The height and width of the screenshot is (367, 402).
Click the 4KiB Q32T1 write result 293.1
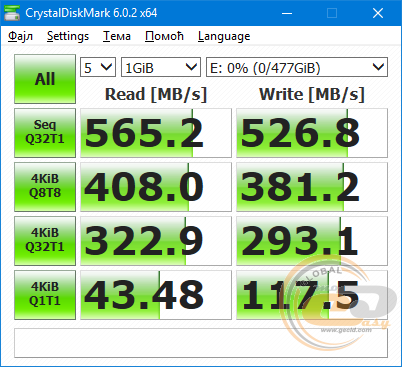pyautogui.click(x=312, y=241)
